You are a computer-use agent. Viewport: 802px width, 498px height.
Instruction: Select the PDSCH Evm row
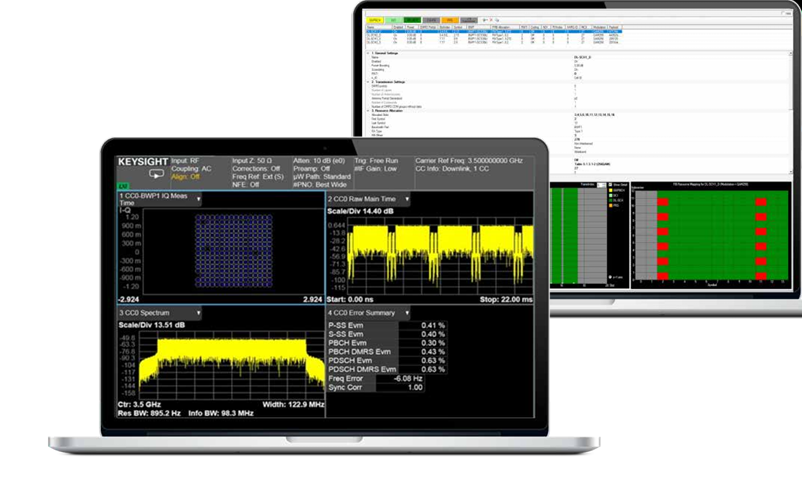(387, 360)
